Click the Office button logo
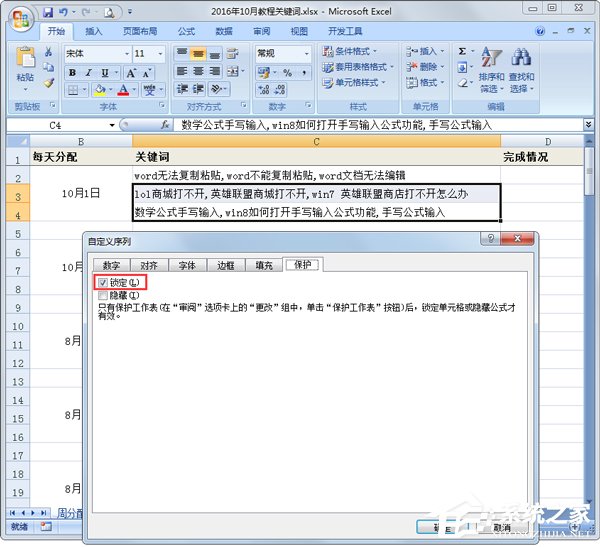 pos(18,17)
